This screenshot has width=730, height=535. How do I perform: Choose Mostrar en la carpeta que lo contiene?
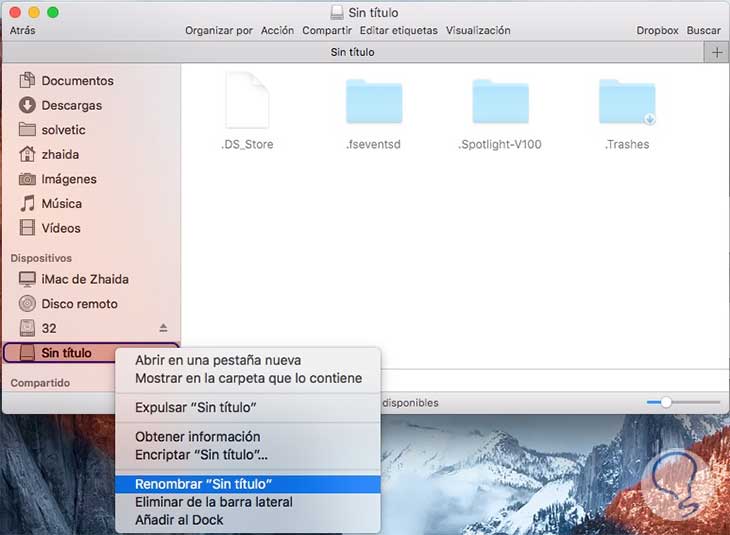click(248, 378)
